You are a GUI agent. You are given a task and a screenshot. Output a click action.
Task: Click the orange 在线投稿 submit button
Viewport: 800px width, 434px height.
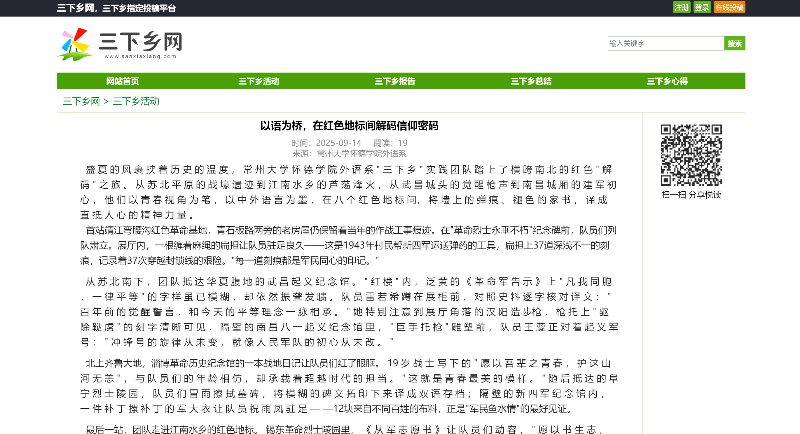(730, 7)
